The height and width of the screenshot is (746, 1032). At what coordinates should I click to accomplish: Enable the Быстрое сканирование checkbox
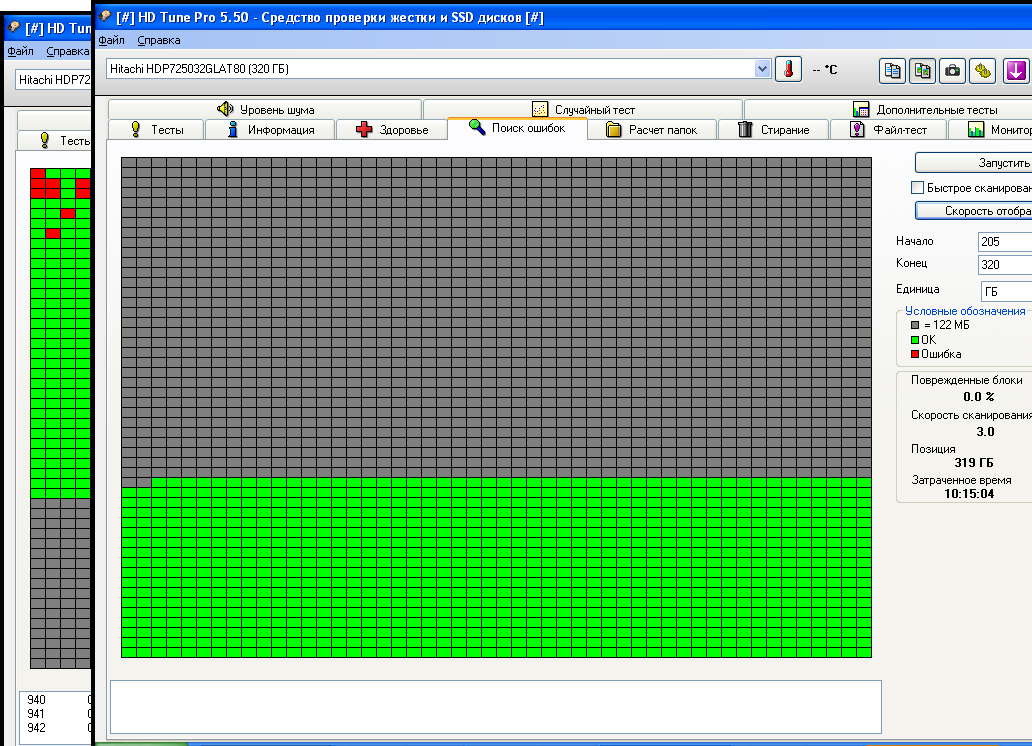(x=917, y=188)
